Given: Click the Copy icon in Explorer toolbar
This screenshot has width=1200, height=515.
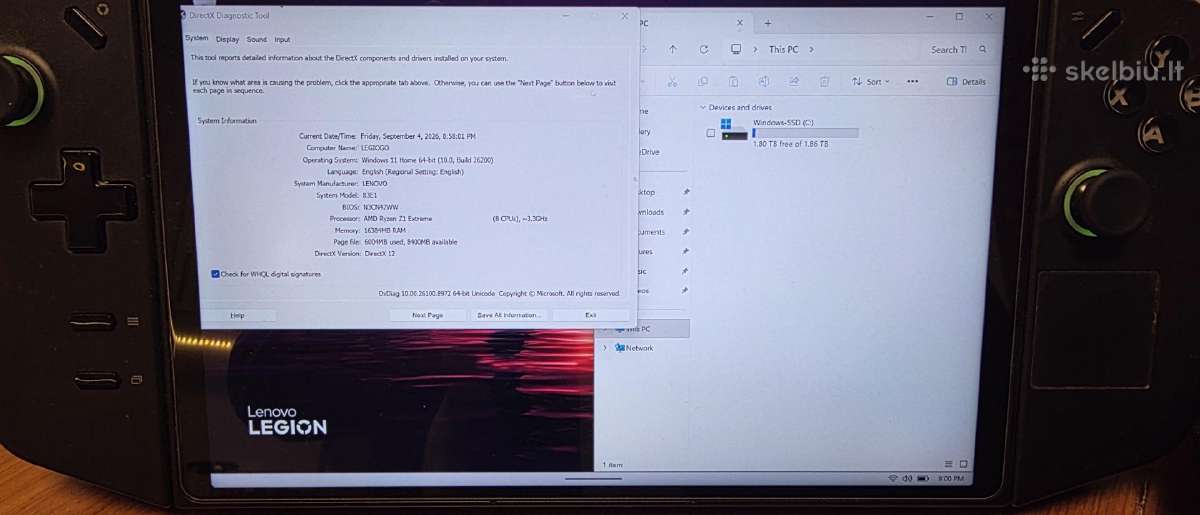Looking at the screenshot, I should click(x=703, y=81).
